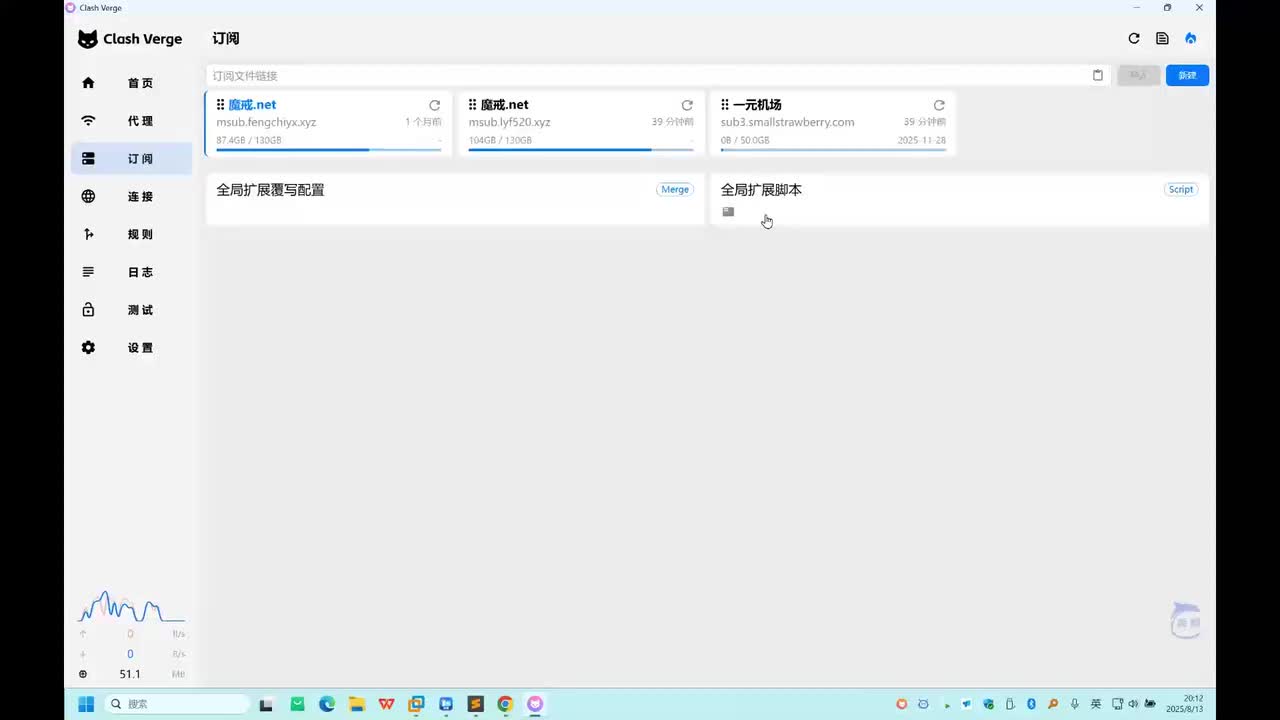This screenshot has width=1280, height=720.
Task: Click the gear settings icon in sidebar
Action: pos(88,348)
